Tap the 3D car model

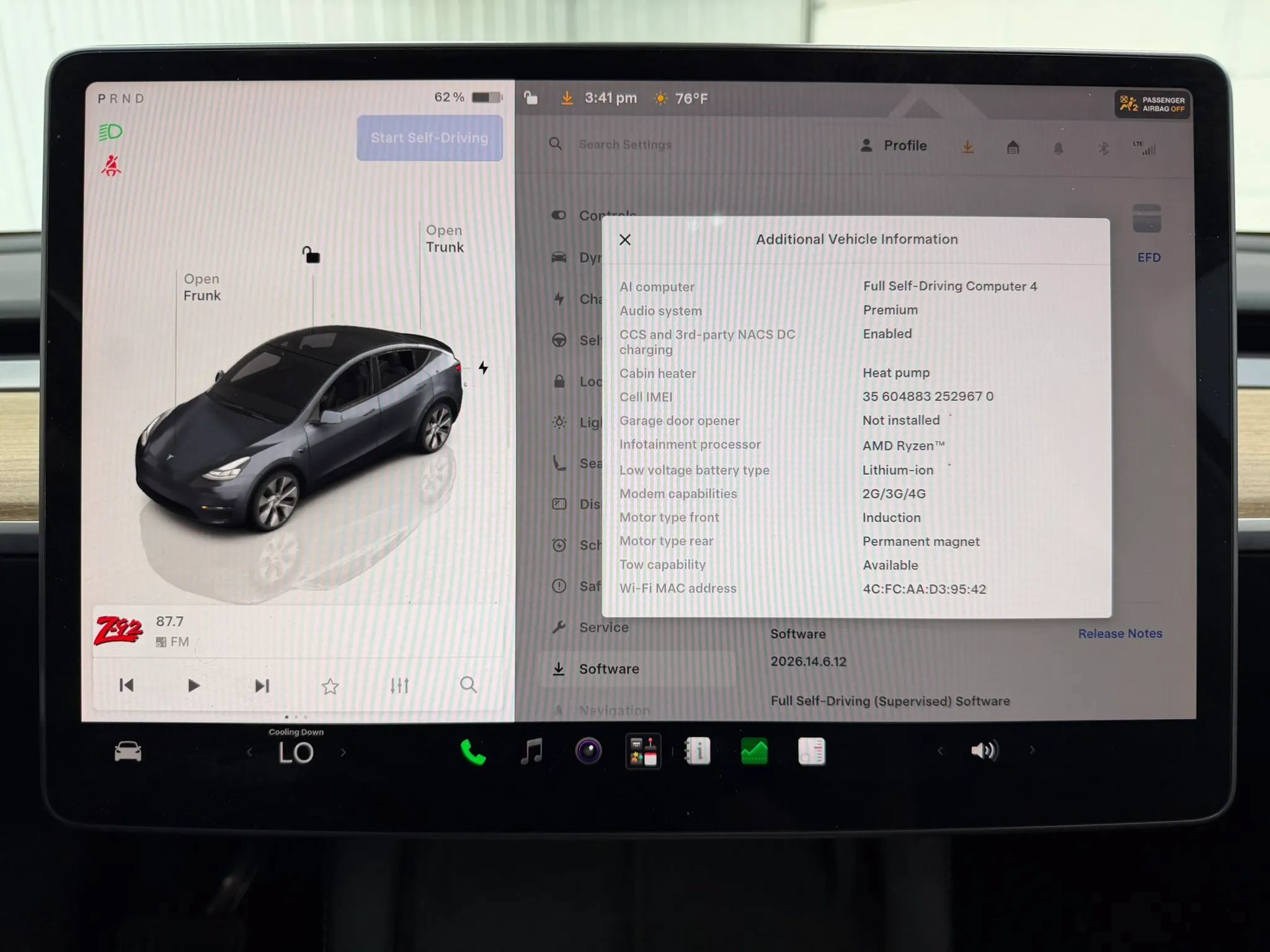coord(299,428)
